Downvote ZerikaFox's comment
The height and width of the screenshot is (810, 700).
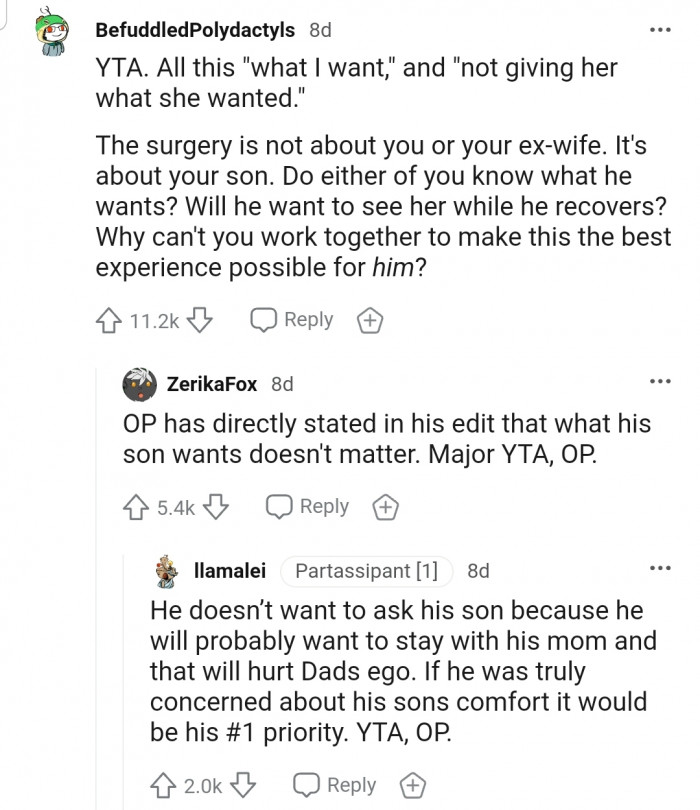tap(218, 507)
